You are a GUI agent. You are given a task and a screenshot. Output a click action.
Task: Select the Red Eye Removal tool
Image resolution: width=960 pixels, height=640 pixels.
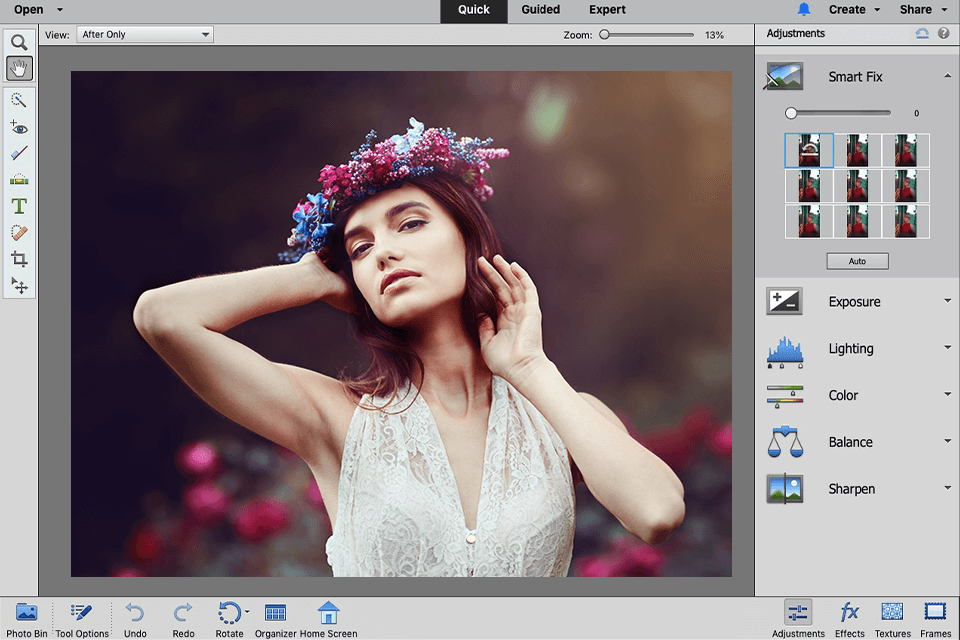coord(19,127)
